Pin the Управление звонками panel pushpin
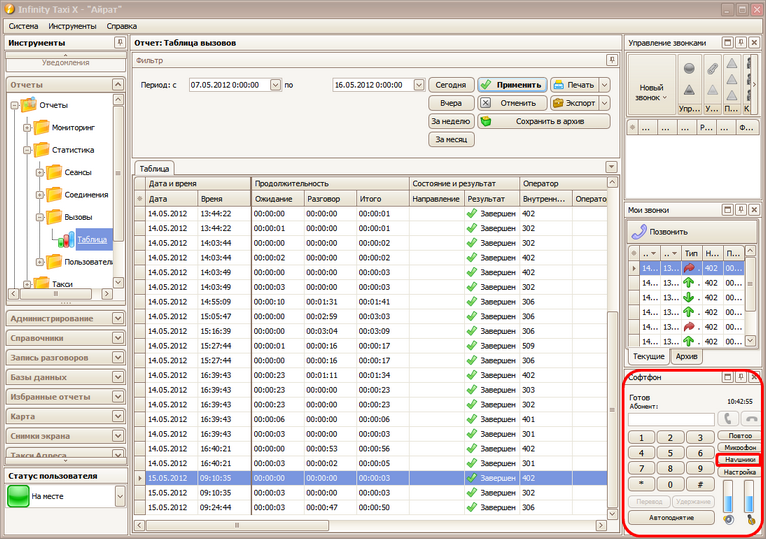Screen dimensions: 766x539 click(x=741, y=43)
